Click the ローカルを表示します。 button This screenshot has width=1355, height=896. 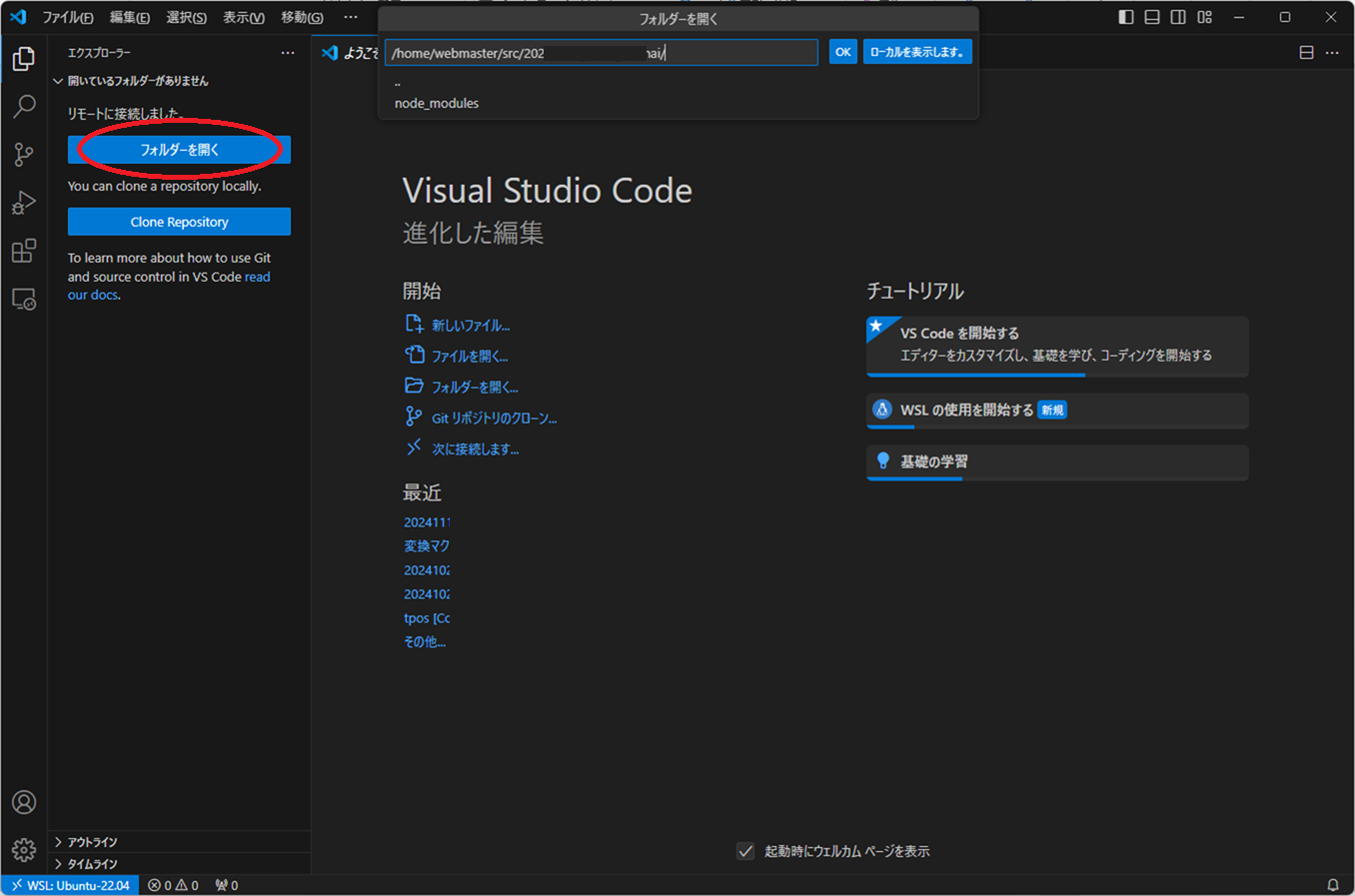917,52
